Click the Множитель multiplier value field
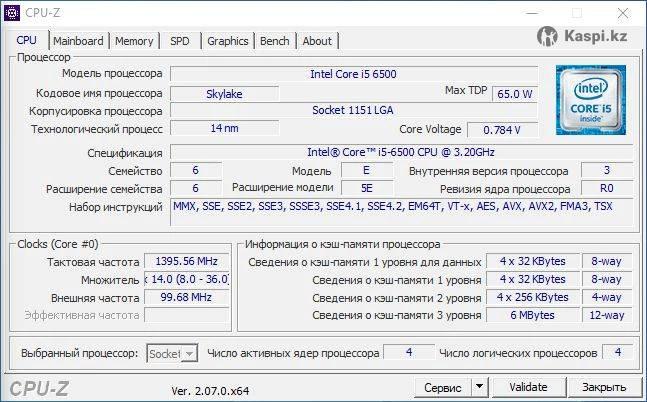This screenshot has height=402, width=647. coord(187,279)
